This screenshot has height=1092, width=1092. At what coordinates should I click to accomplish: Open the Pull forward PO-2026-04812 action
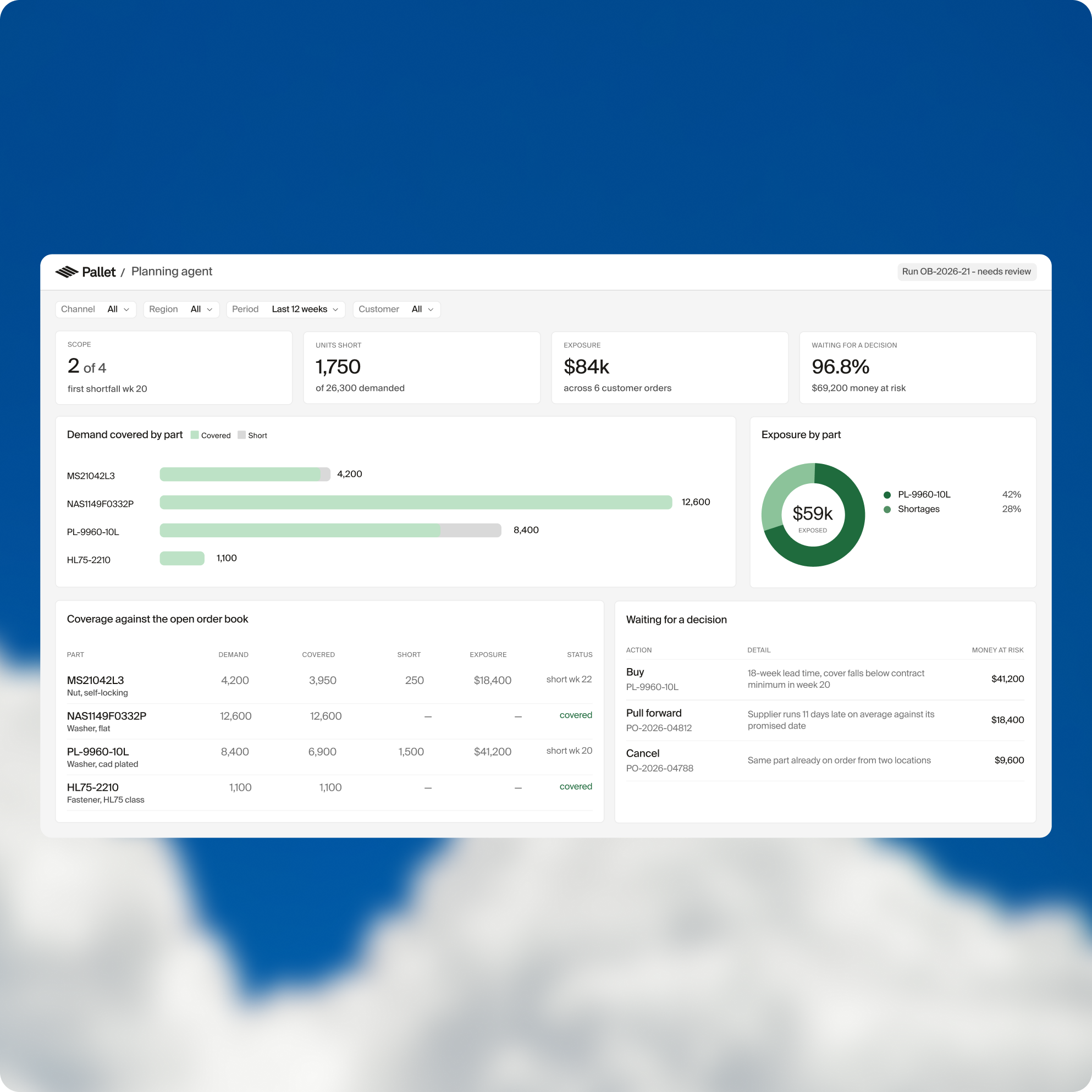(825, 720)
